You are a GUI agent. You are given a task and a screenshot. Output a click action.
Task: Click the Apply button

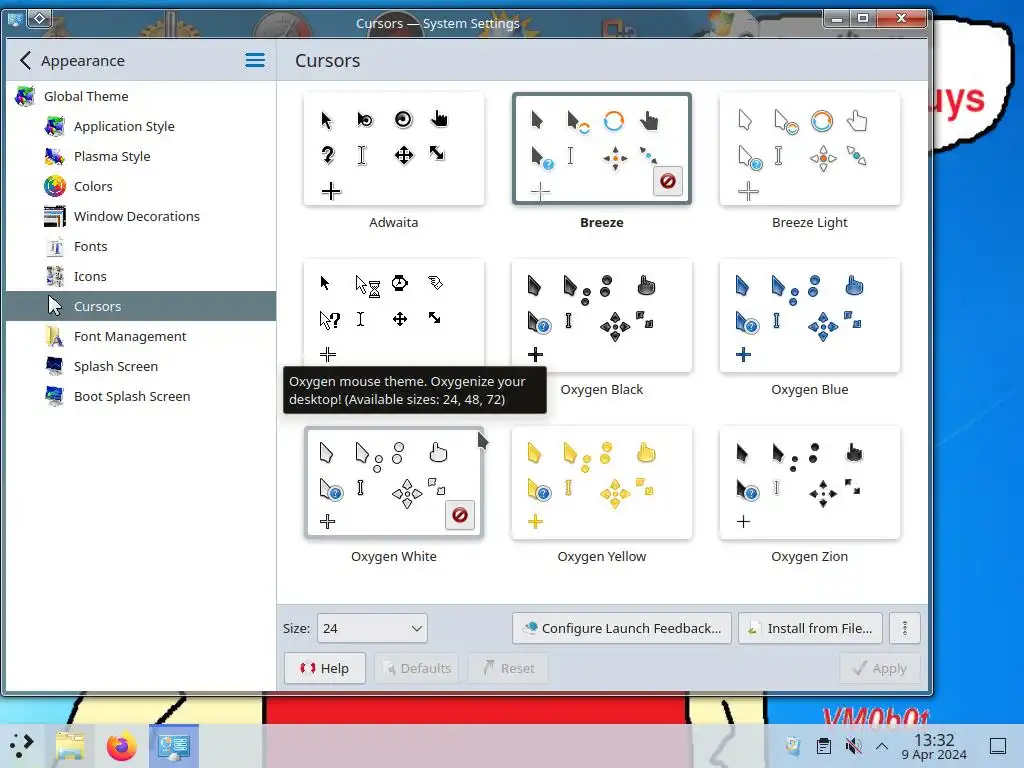click(880, 668)
